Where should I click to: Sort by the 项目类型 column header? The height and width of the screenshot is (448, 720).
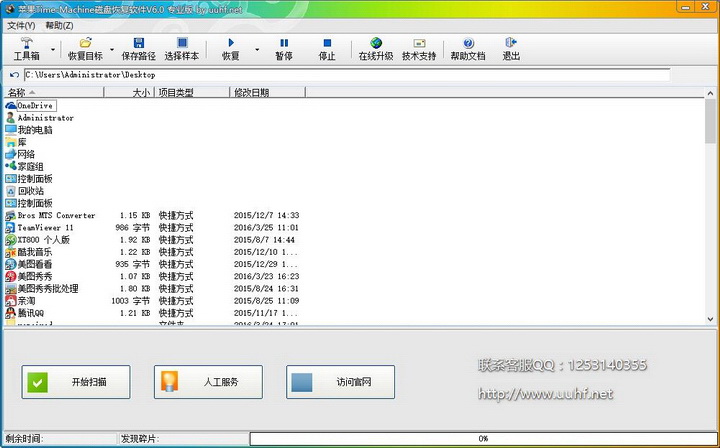[x=192, y=93]
